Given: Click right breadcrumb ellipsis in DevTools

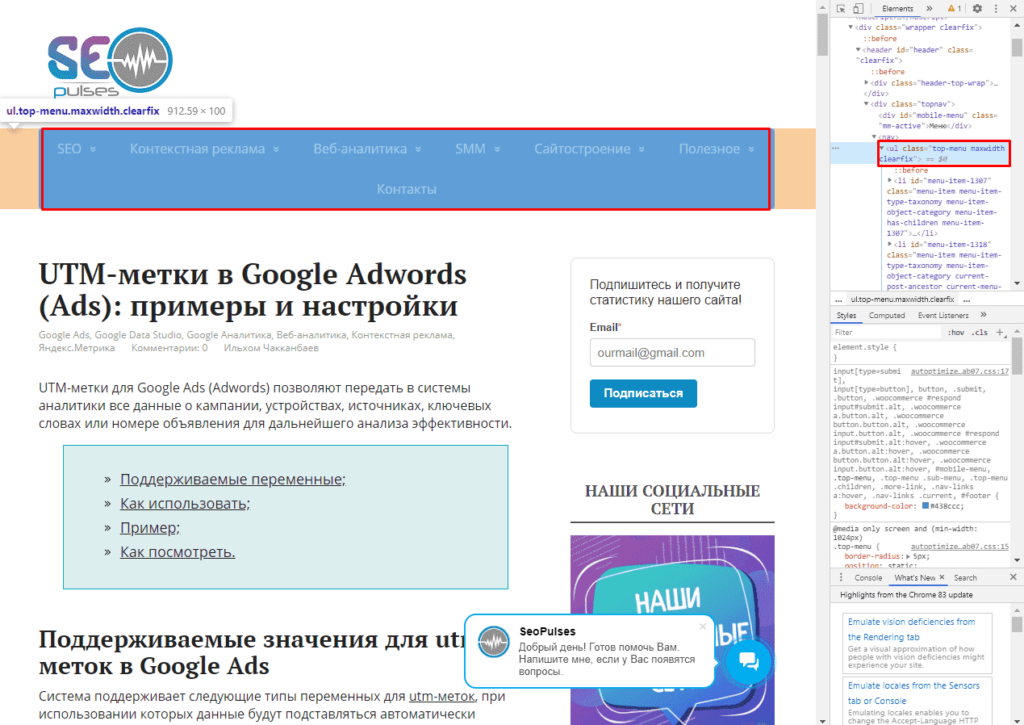Looking at the screenshot, I should [x=967, y=300].
